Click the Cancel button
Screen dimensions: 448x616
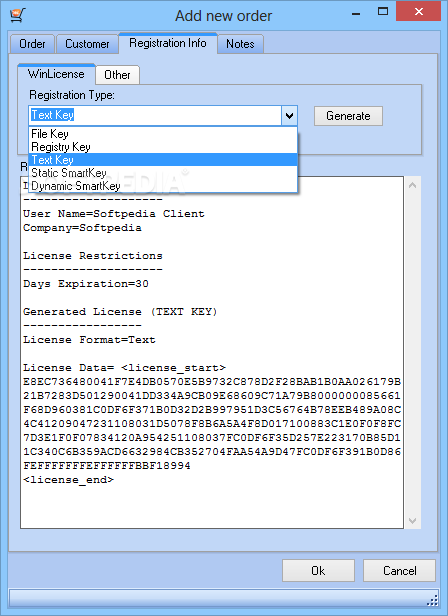click(x=399, y=570)
